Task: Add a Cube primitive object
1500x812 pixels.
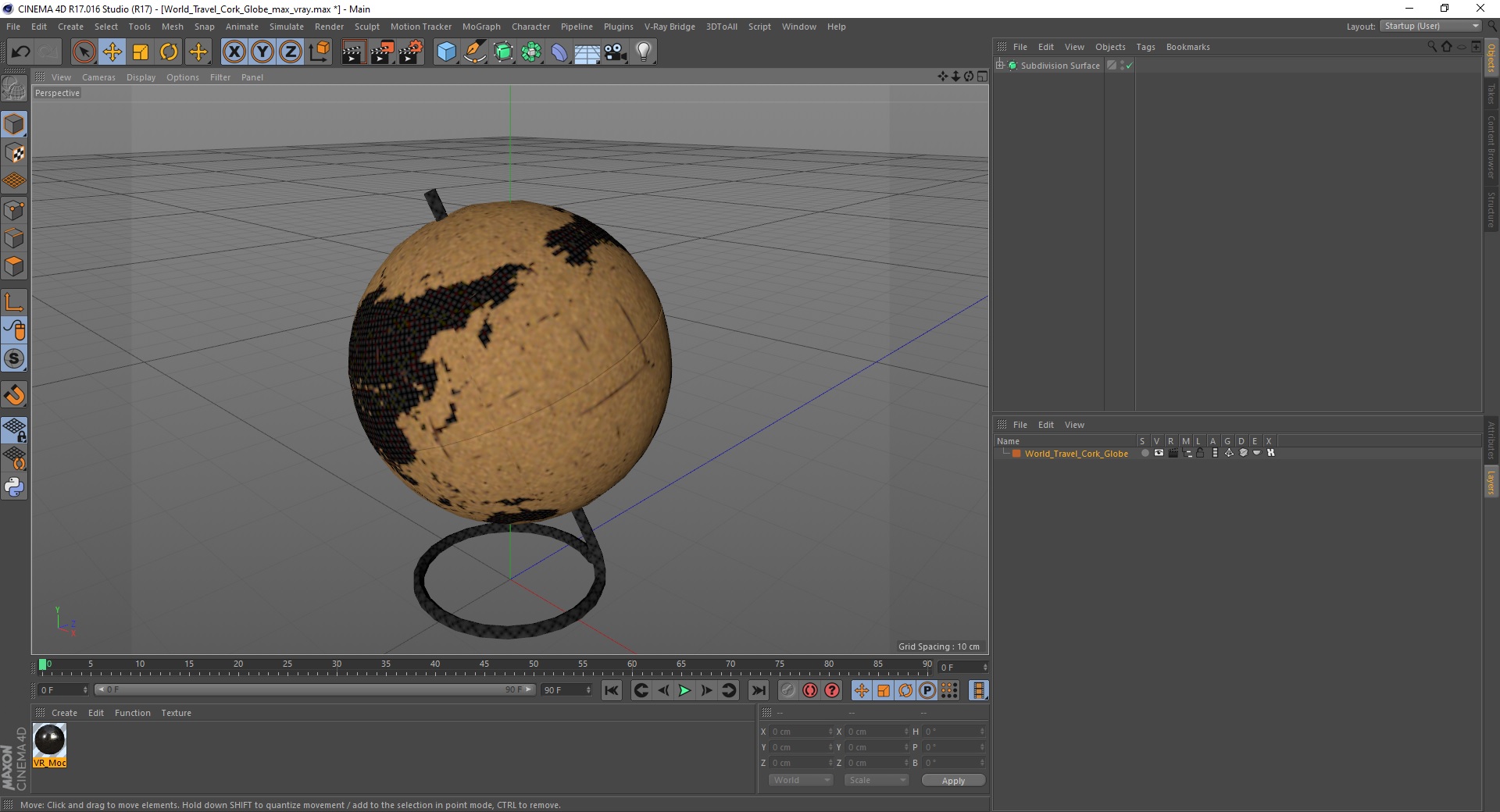Action: tap(446, 52)
